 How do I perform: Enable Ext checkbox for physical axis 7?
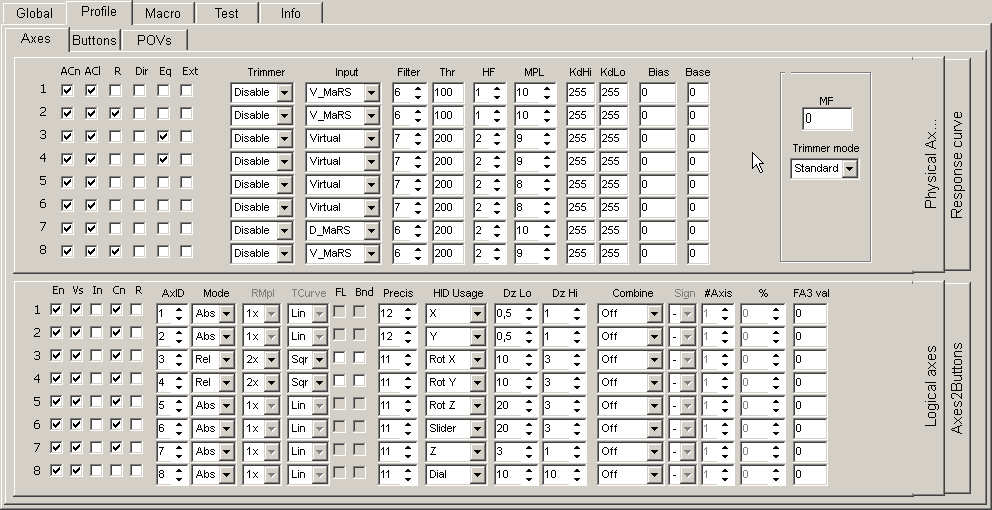click(186, 228)
